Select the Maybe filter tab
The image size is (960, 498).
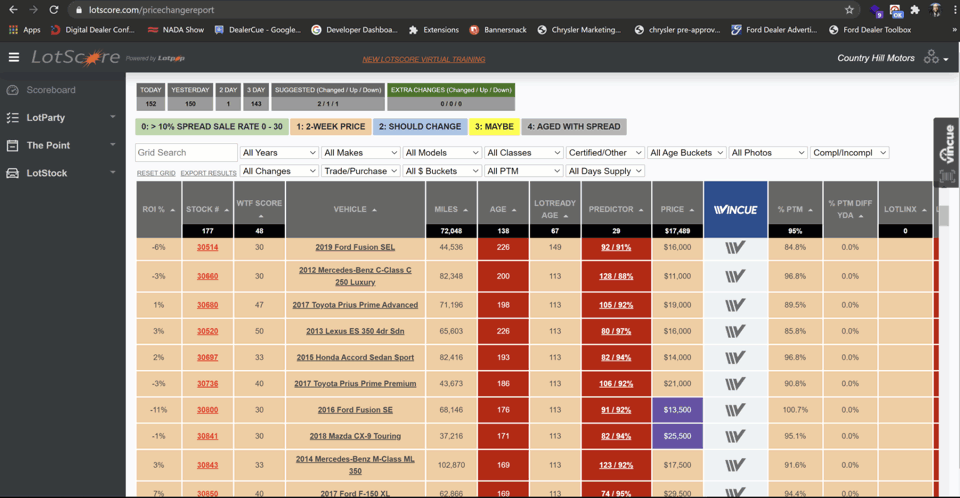pos(494,127)
